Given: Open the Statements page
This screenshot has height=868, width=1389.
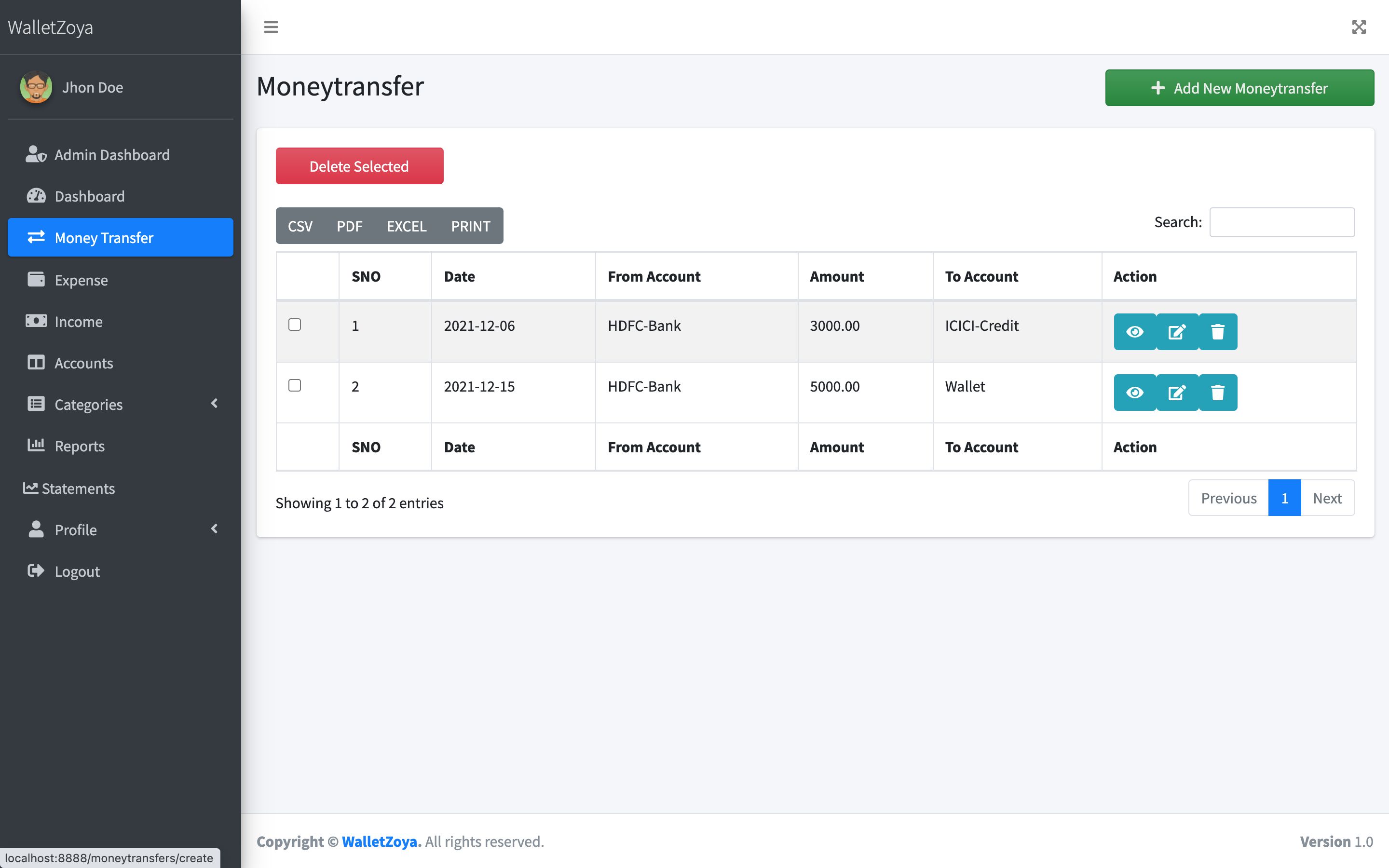Looking at the screenshot, I should (x=121, y=488).
